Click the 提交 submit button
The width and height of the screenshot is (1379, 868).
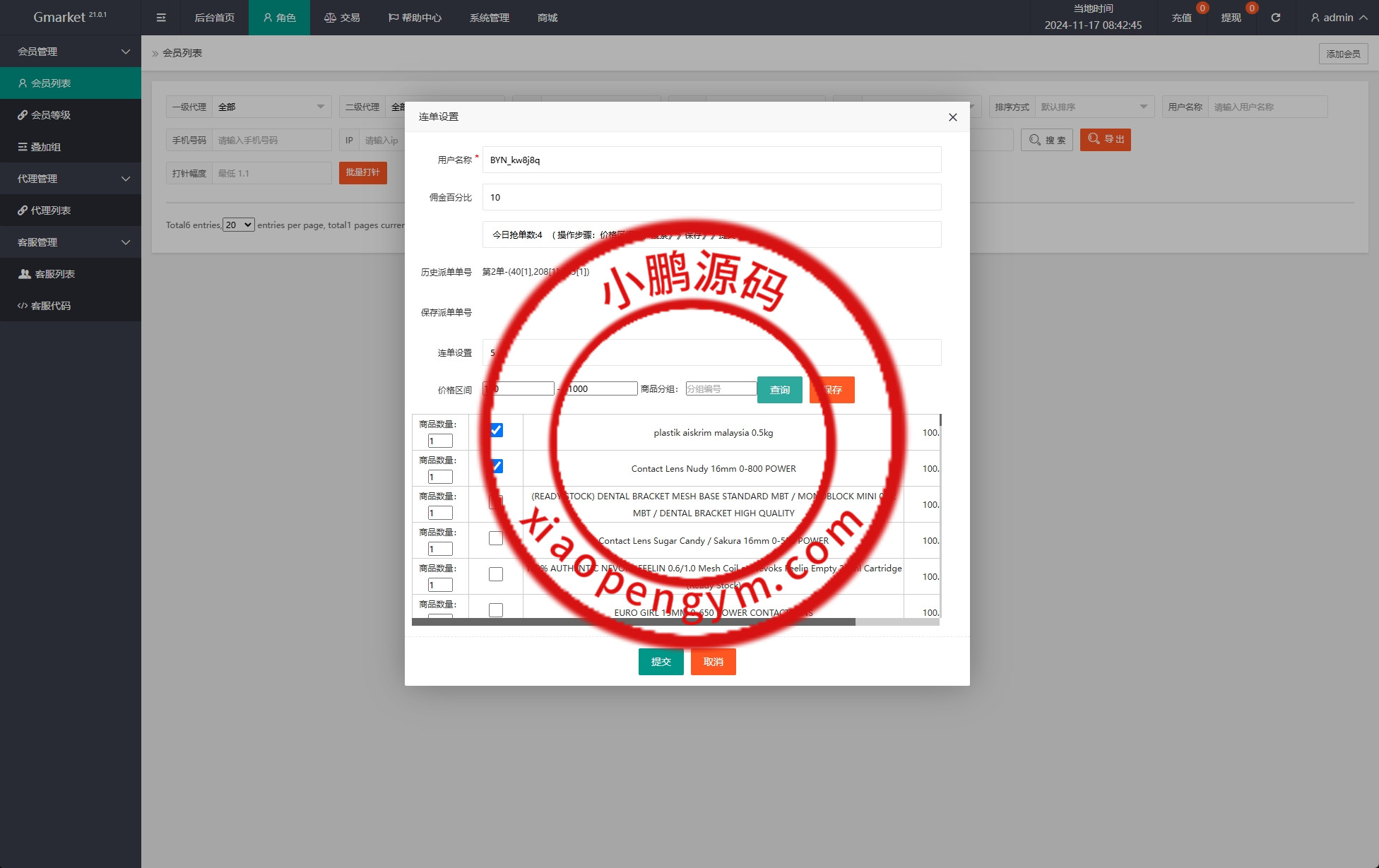tap(661, 662)
